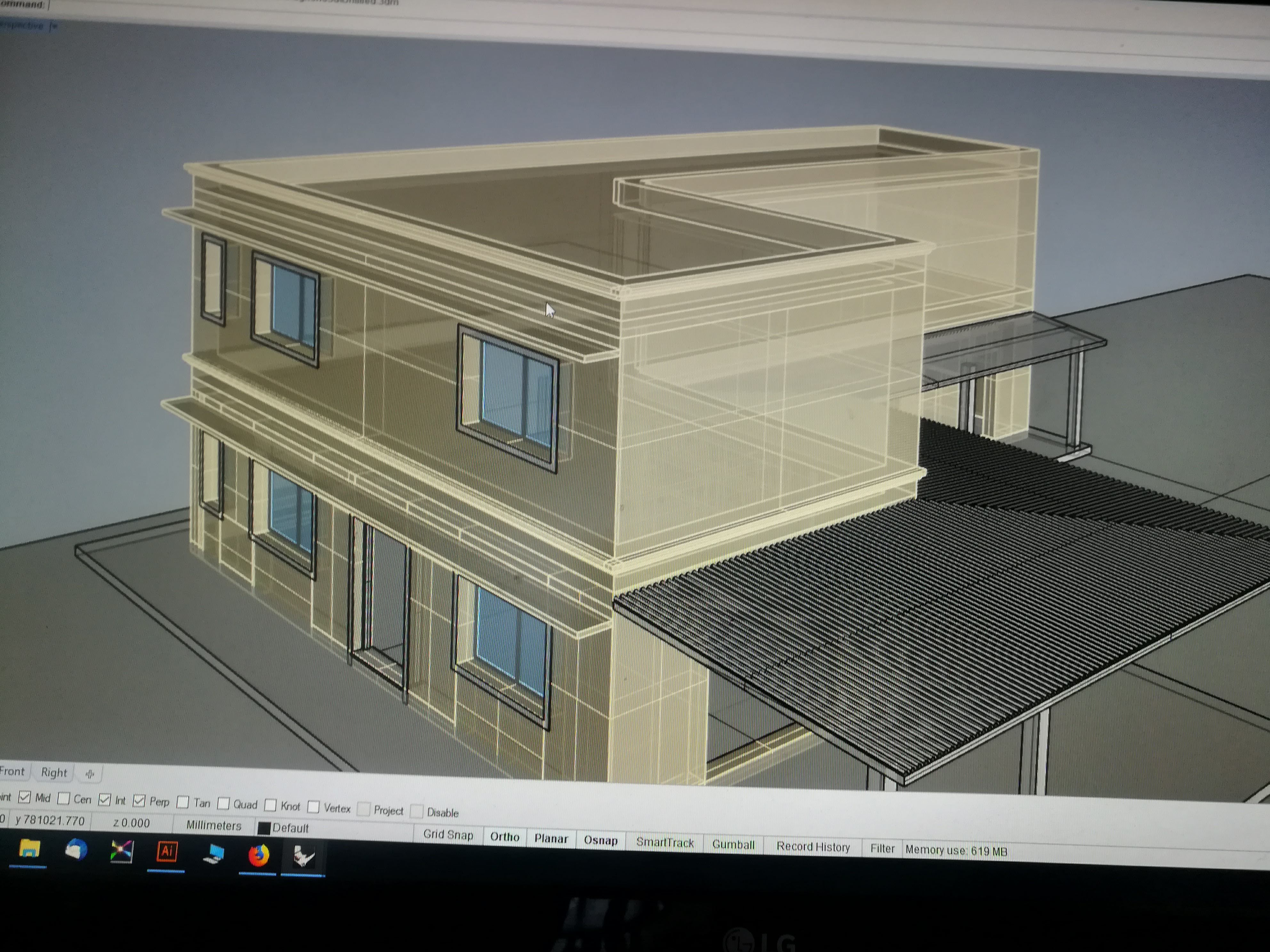The height and width of the screenshot is (952, 1270).
Task: Enable the Quad object snap
Action: [x=224, y=803]
